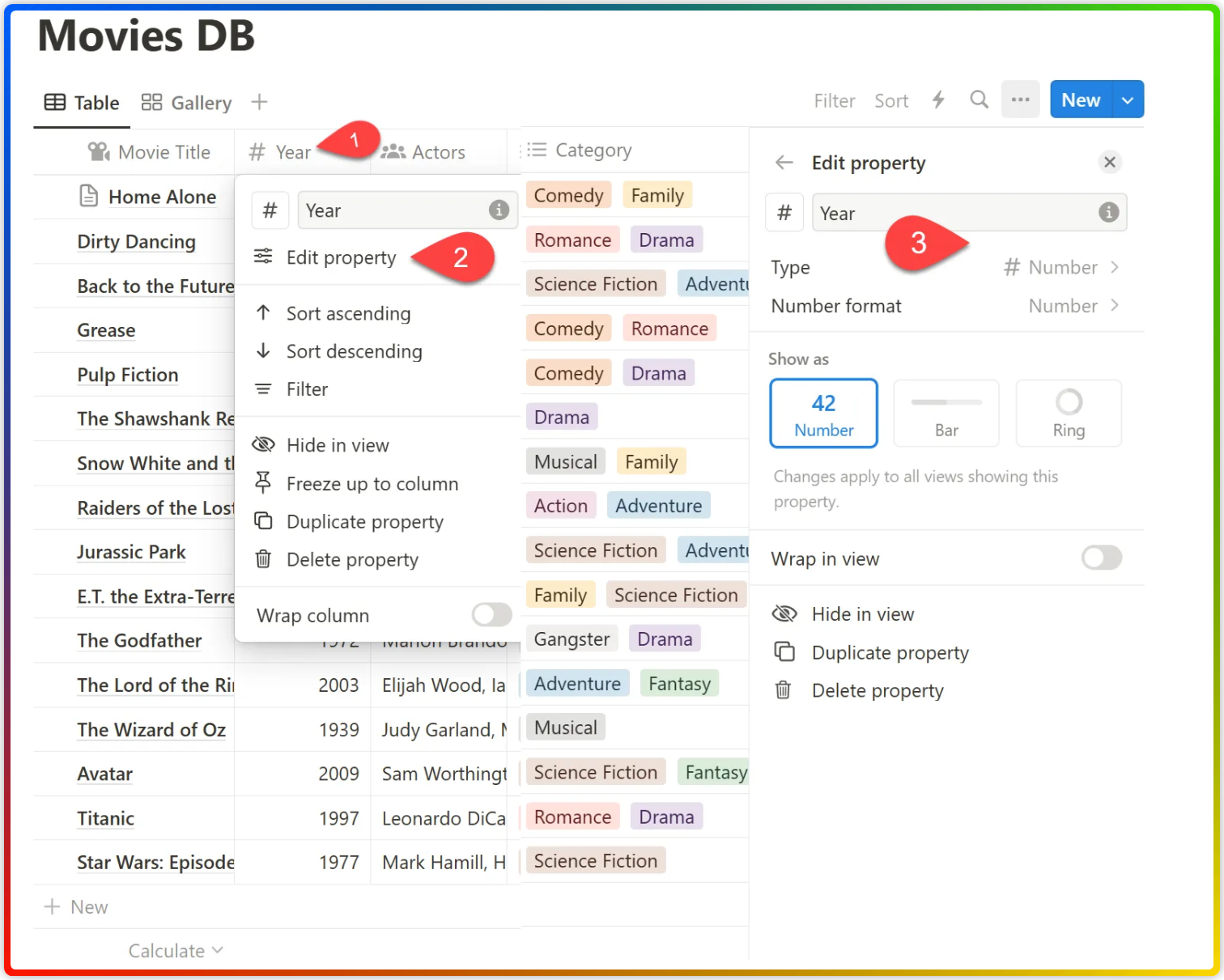This screenshot has width=1224, height=980.
Task: Select the Bar progress display option
Action: (x=946, y=413)
